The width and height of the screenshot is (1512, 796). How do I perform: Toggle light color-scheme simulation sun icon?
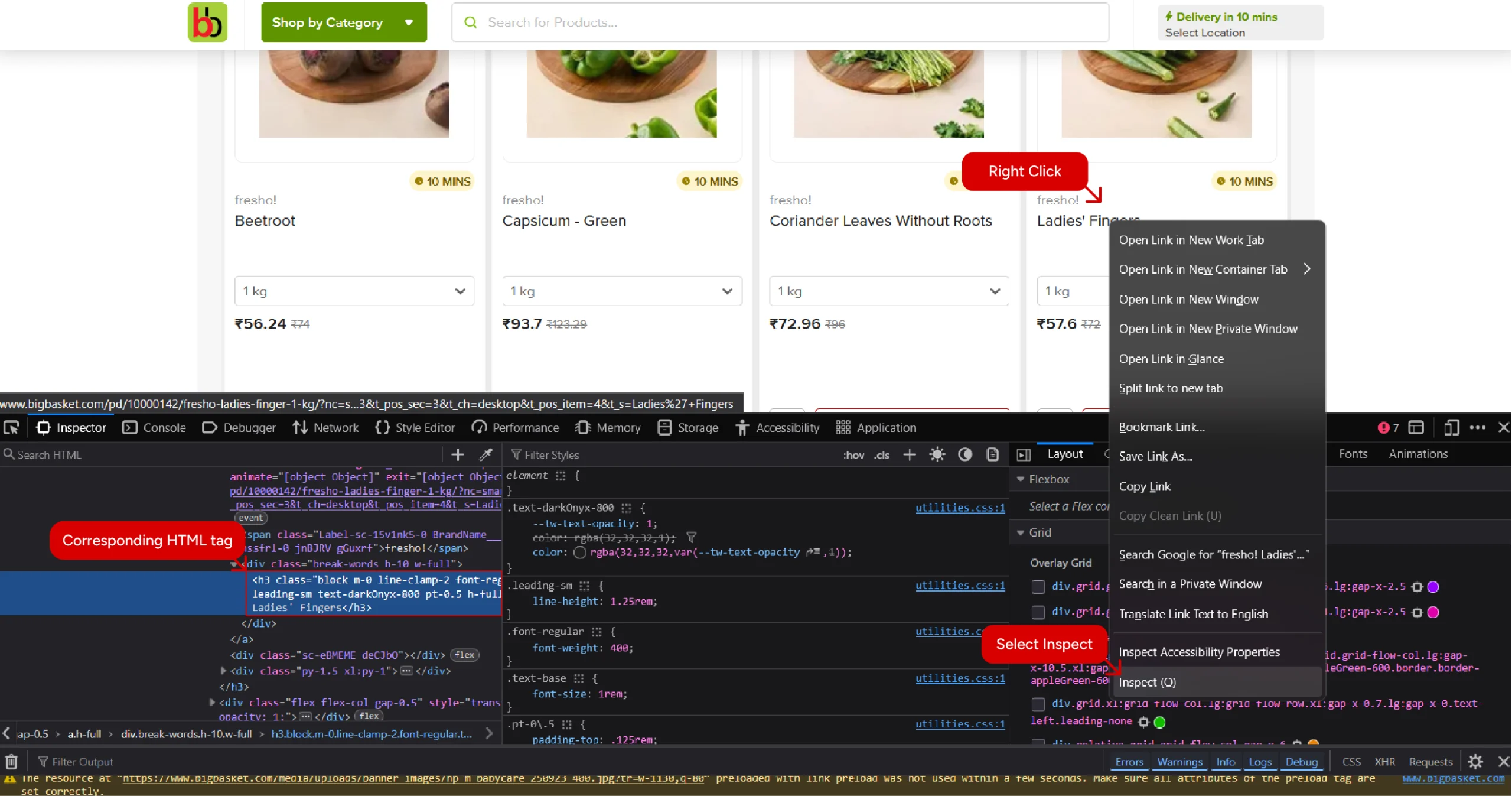click(x=937, y=454)
